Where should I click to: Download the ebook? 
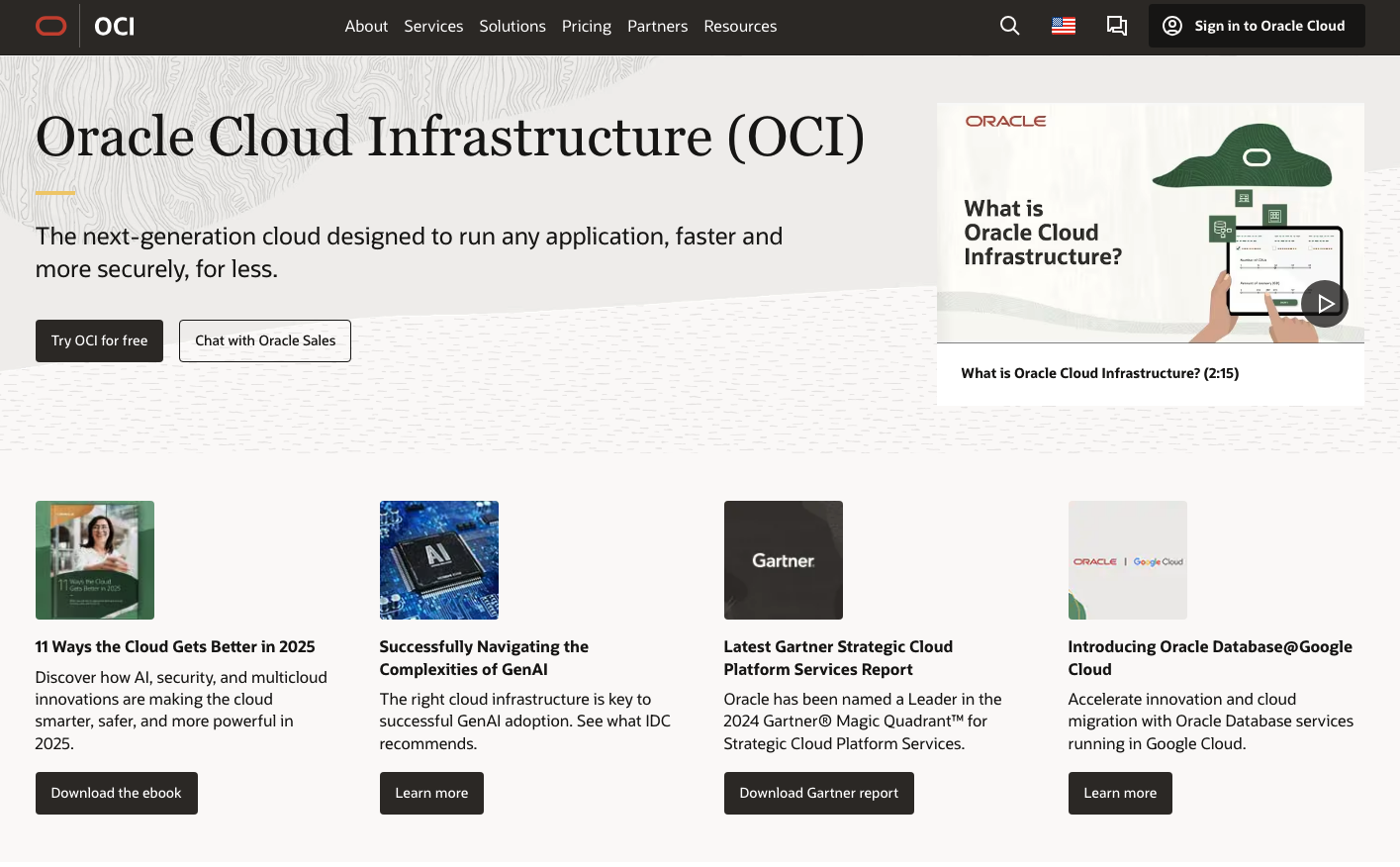[x=117, y=793]
